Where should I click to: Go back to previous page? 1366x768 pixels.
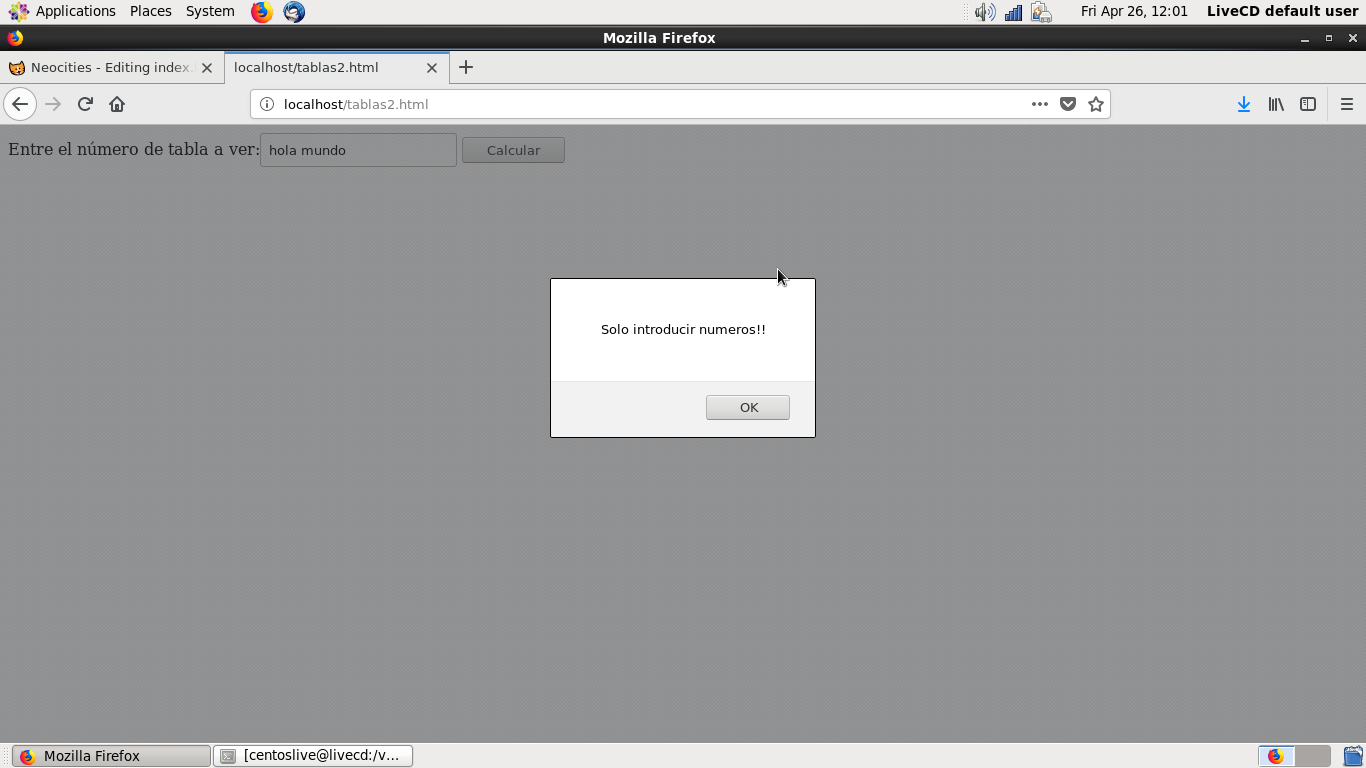click(20, 104)
